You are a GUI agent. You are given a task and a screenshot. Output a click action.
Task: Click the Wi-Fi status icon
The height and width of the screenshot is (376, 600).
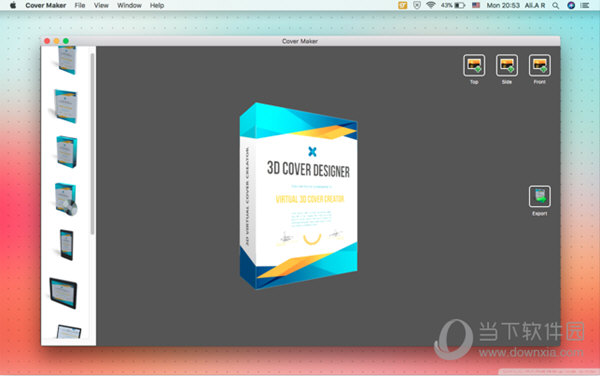click(431, 5)
